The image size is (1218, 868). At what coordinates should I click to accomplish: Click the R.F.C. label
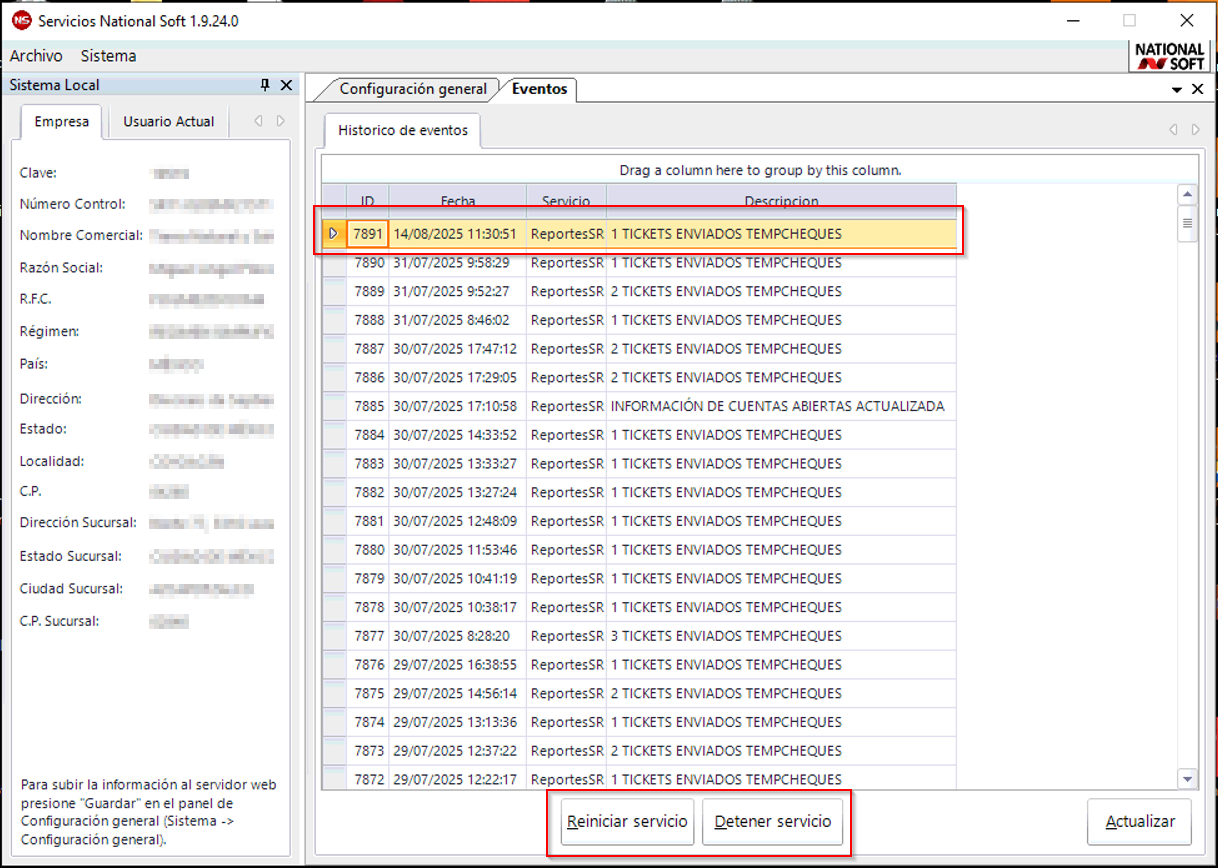(x=35, y=299)
